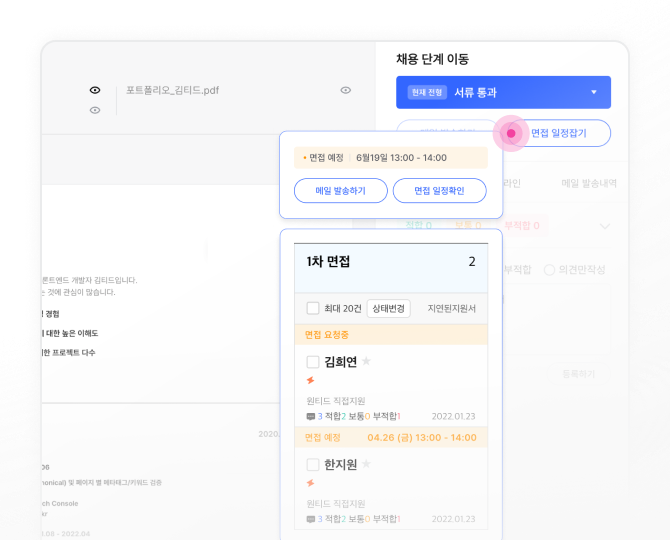Image resolution: width=670 pixels, height=540 pixels.
Task: Click the 현재 전형 badge
Action: pos(427,92)
